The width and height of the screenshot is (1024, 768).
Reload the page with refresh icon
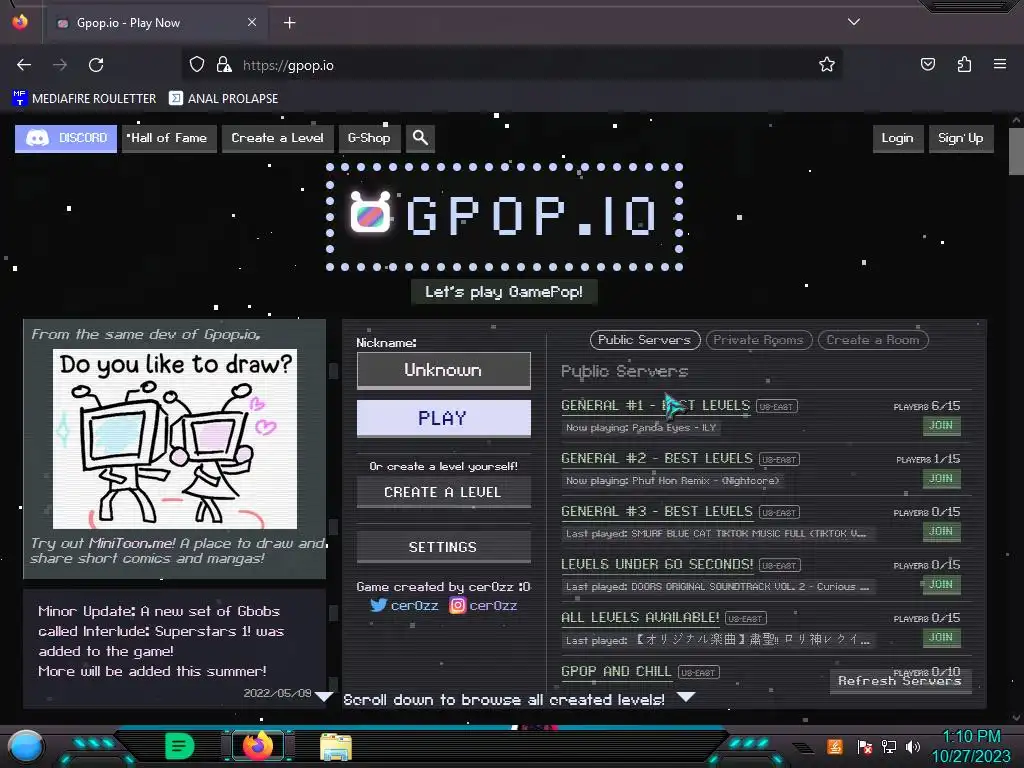[x=96, y=65]
